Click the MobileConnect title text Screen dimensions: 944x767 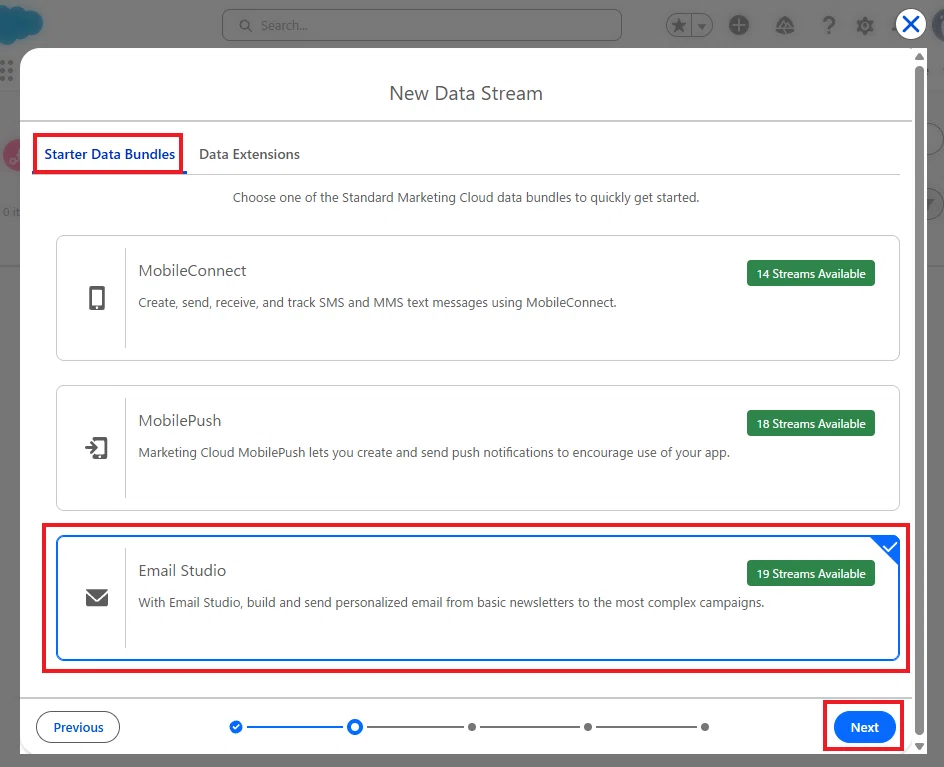pyautogui.click(x=192, y=270)
